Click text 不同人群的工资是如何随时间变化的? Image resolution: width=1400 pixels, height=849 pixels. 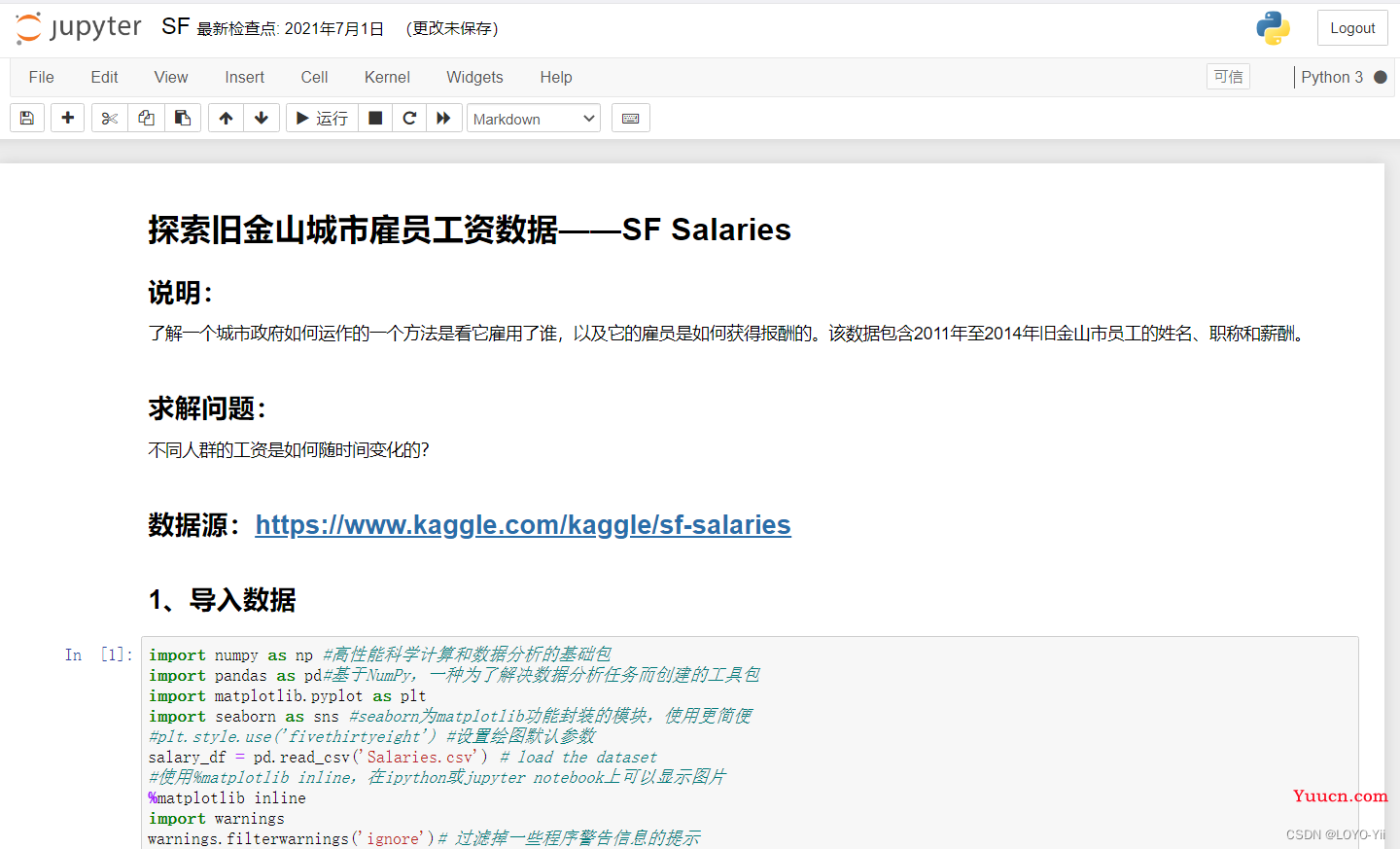point(289,450)
